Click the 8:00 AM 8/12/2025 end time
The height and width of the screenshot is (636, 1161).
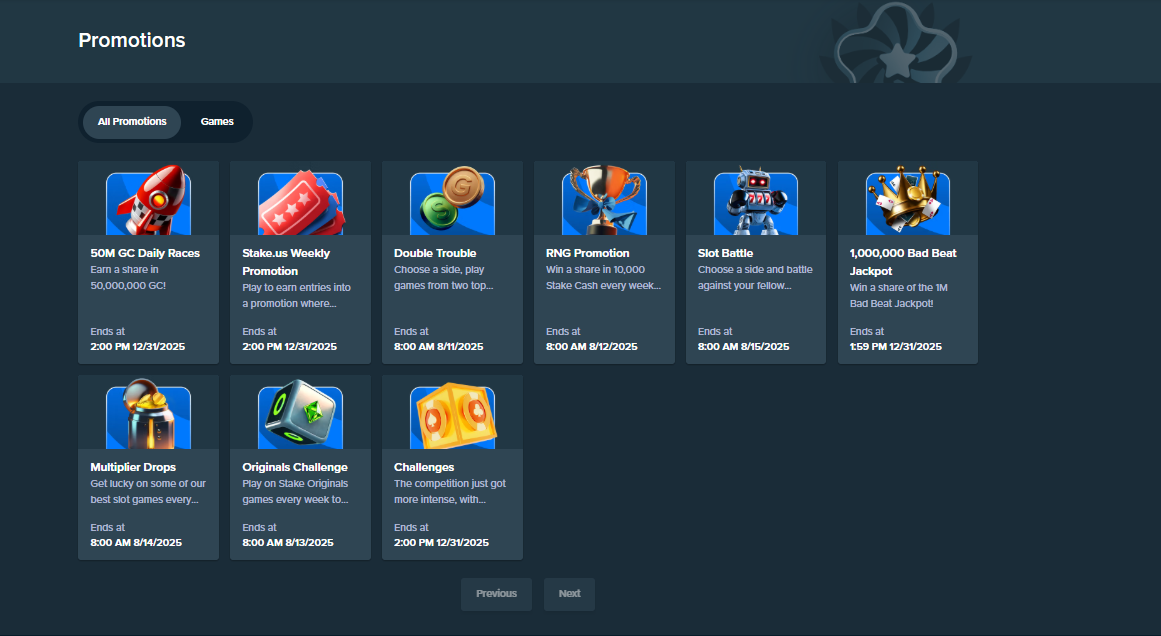[592, 347]
